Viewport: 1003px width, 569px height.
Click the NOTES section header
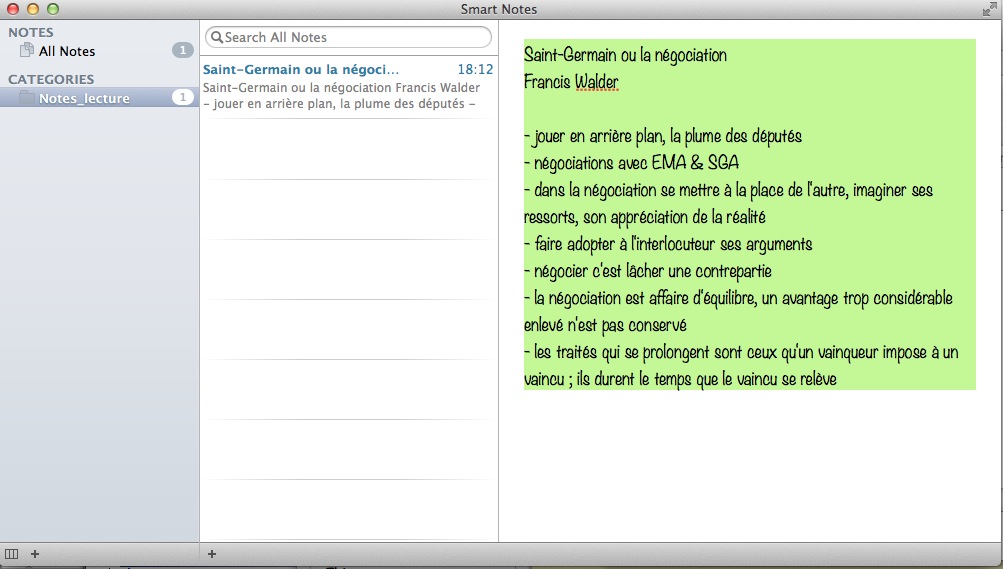(x=31, y=32)
